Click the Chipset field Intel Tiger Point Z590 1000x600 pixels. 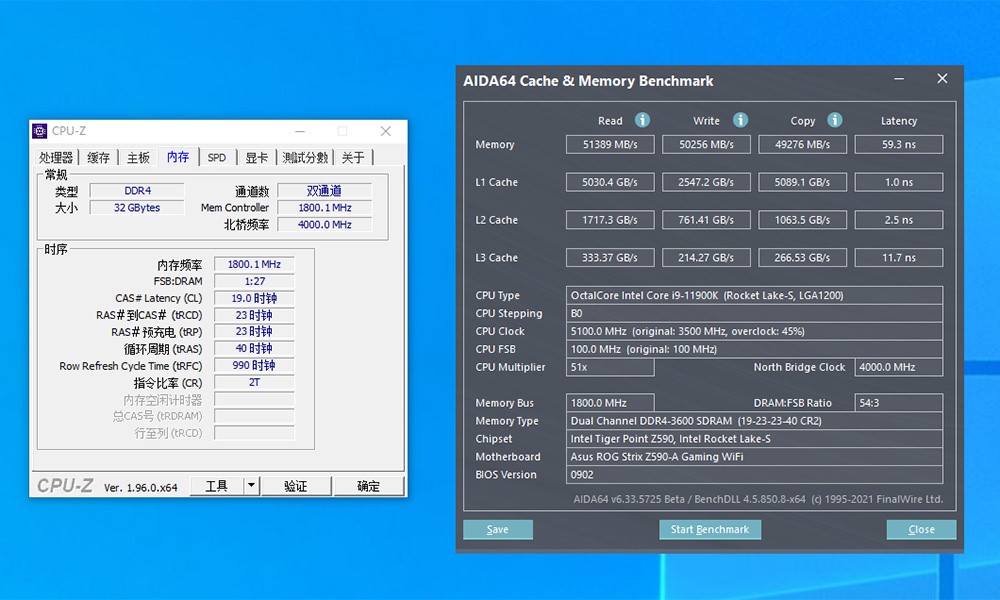point(754,439)
